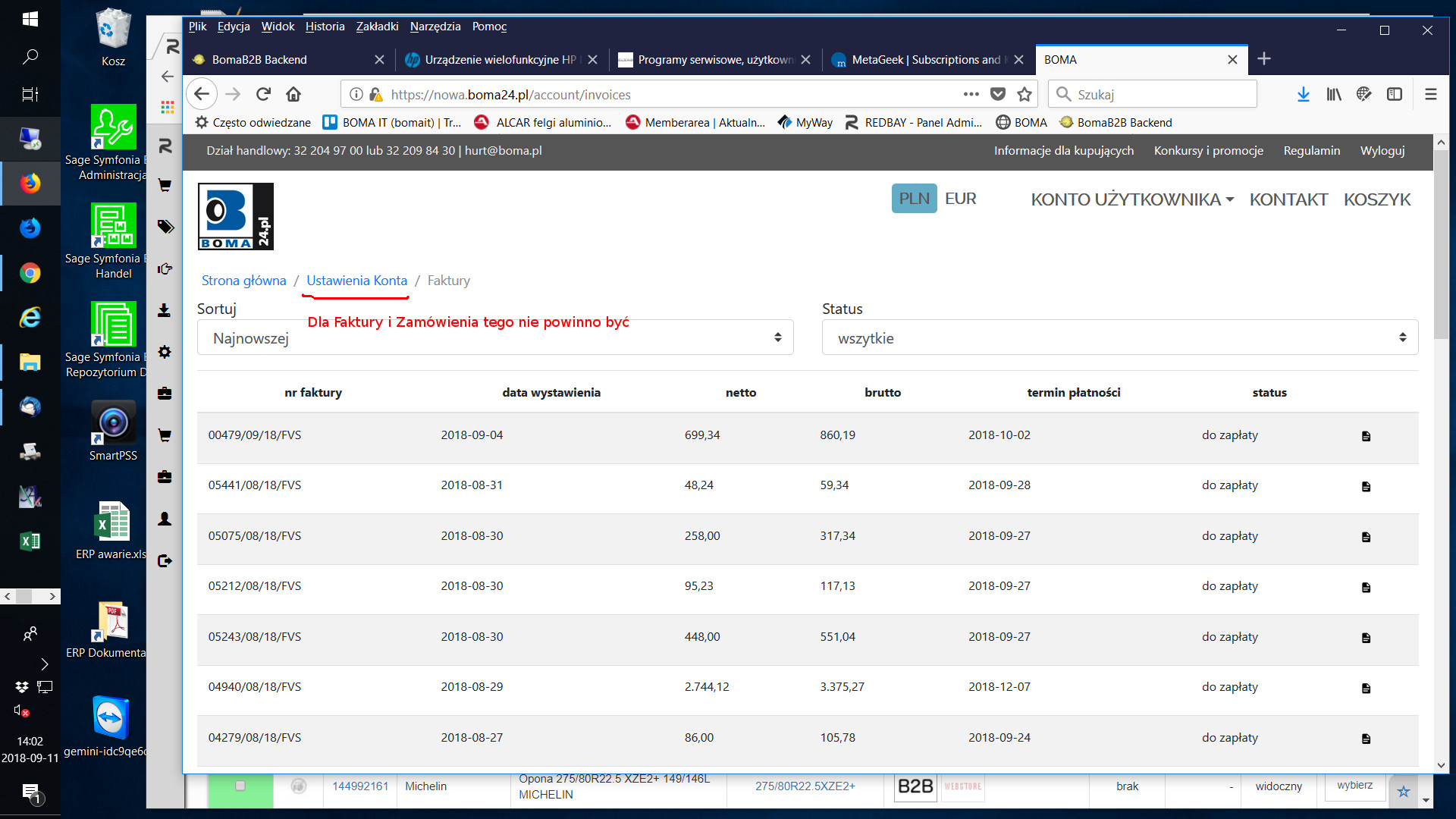1456x819 pixels.
Task: Click Ustawienia Konta breadcrumb link
Action: (x=356, y=281)
